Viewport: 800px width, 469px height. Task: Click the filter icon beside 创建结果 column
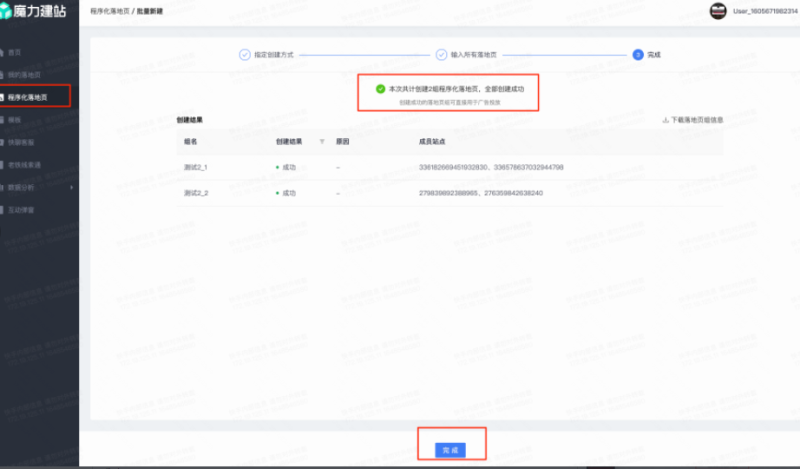pyautogui.click(x=322, y=142)
